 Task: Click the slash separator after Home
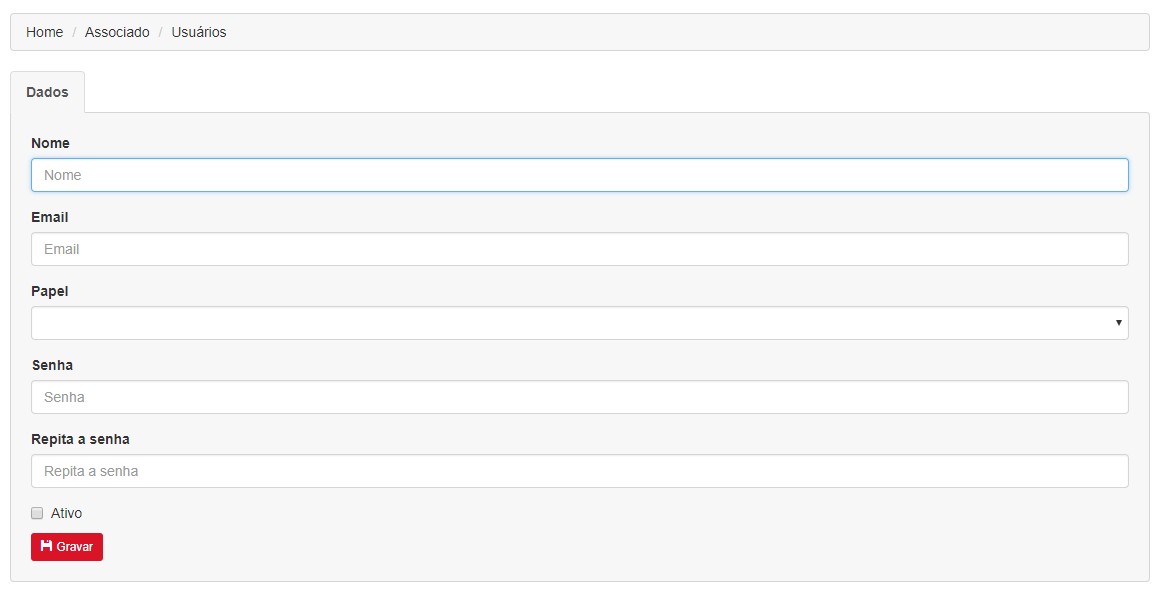tap(74, 32)
